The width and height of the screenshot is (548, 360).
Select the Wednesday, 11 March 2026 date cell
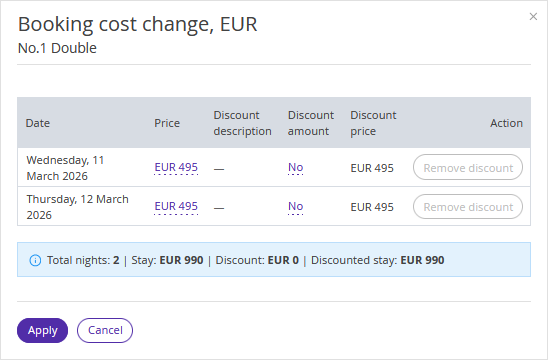[65, 168]
